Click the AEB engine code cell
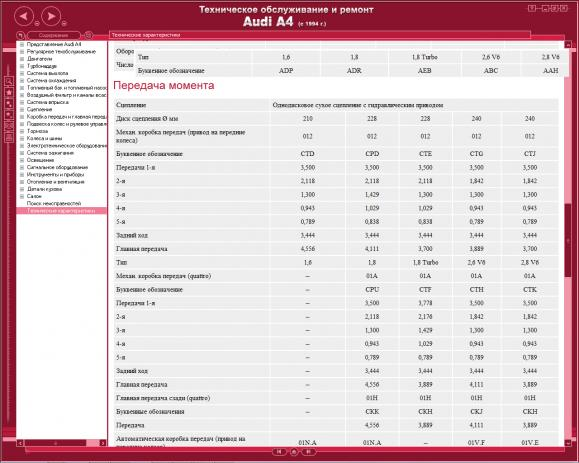Viewport: 579px width, 463px height. point(425,71)
